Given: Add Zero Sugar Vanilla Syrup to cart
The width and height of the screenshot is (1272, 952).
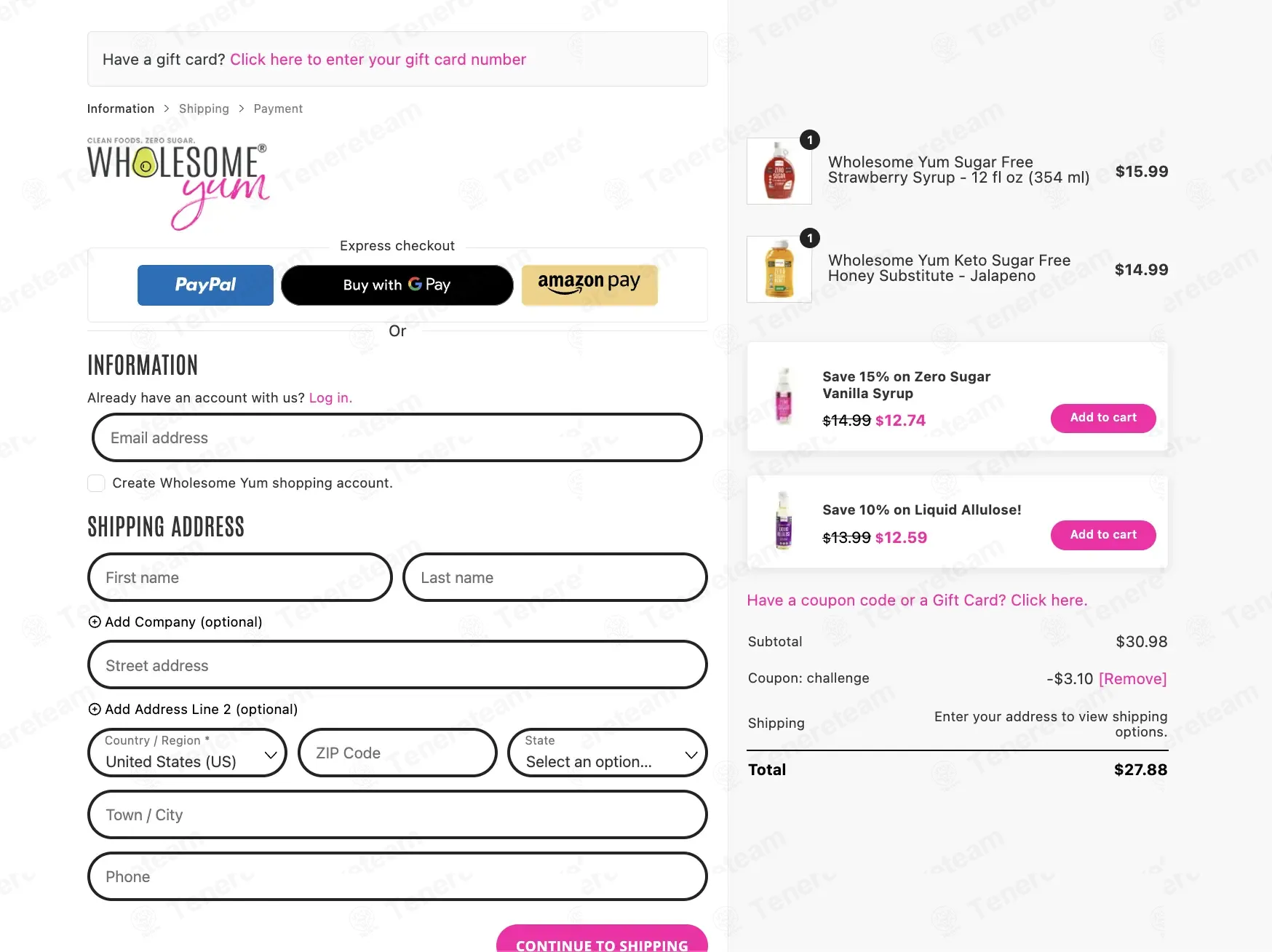Looking at the screenshot, I should [1103, 418].
